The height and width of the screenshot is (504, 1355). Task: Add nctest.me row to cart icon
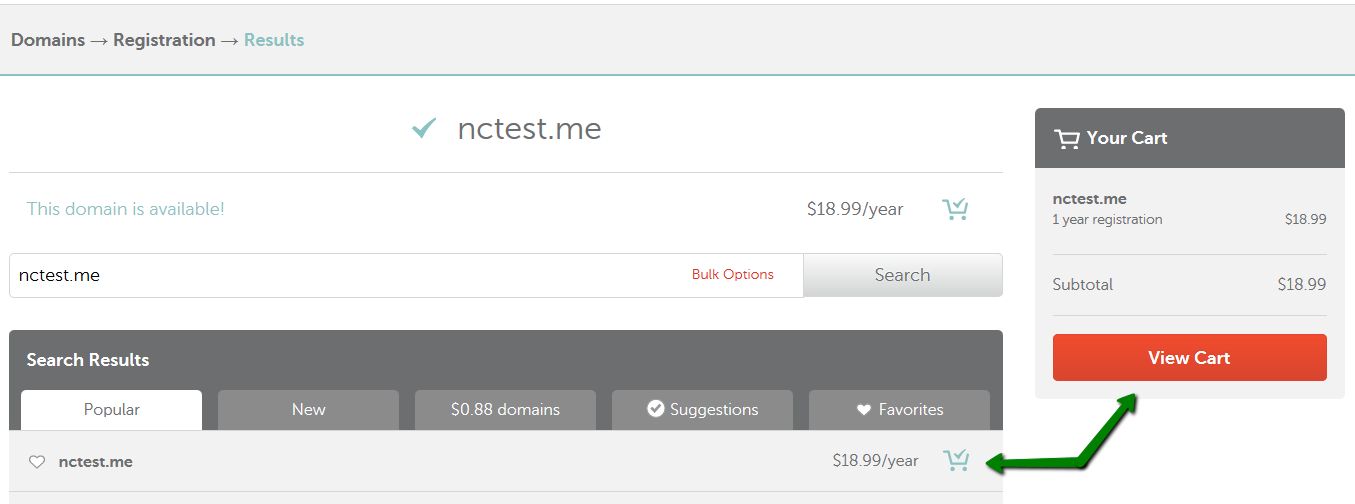tap(956, 460)
